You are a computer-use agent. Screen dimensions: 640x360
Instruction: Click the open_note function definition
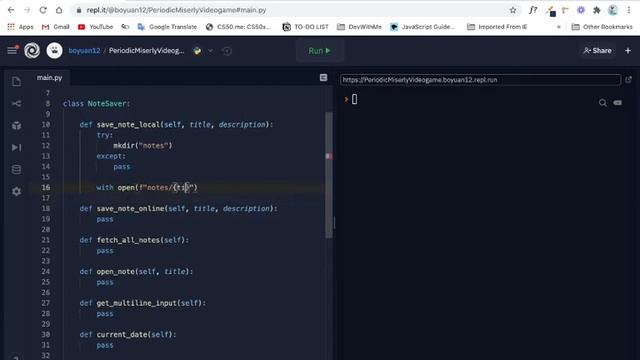[x=136, y=271]
